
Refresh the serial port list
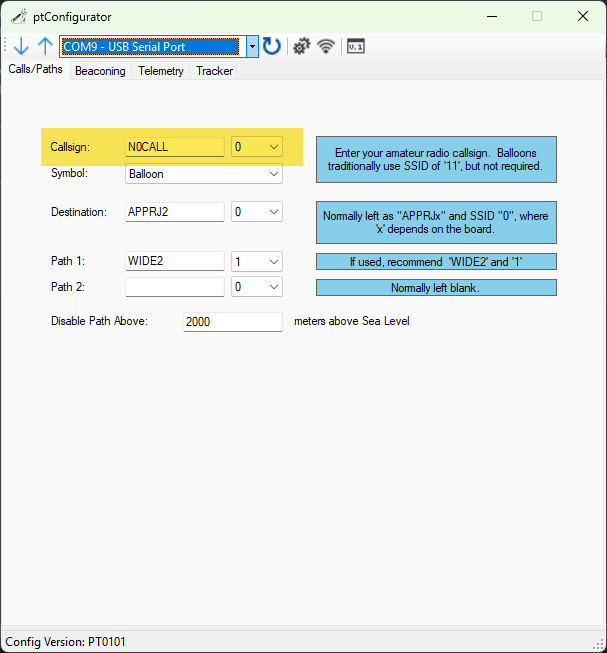(x=272, y=46)
